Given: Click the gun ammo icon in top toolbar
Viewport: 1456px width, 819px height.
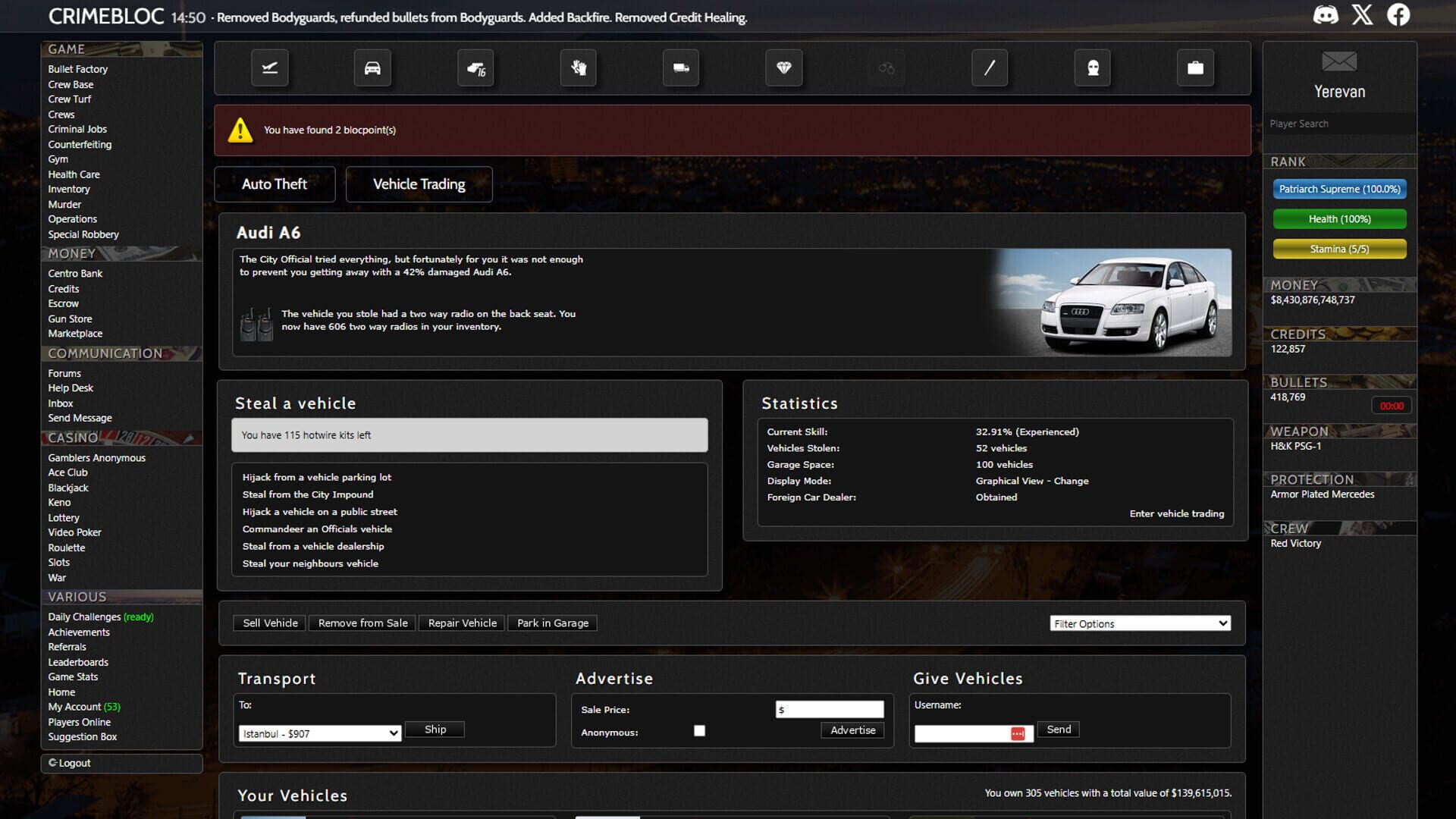Looking at the screenshot, I should coord(475,67).
